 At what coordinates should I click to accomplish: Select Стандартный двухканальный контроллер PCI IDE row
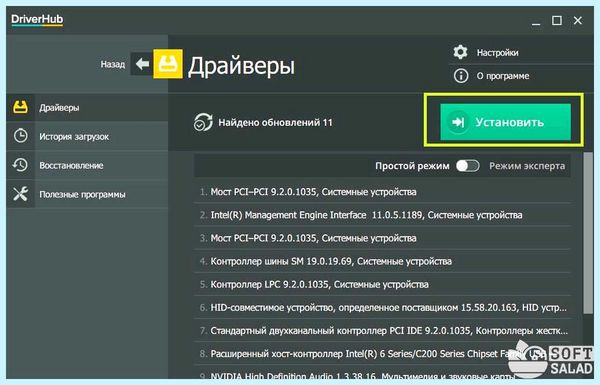click(382, 330)
